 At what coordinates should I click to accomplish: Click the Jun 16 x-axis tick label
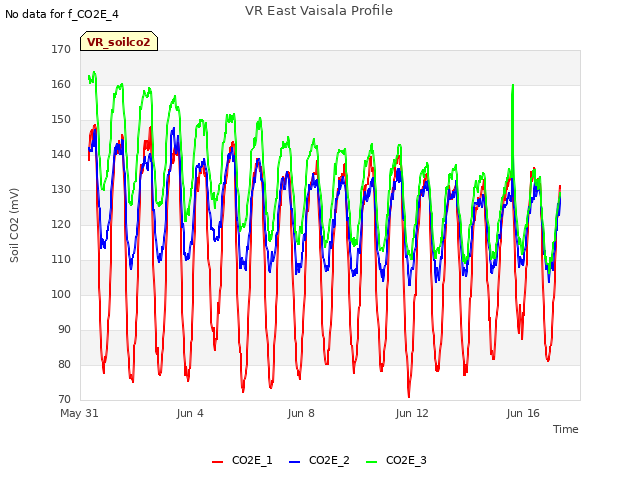coord(523,413)
